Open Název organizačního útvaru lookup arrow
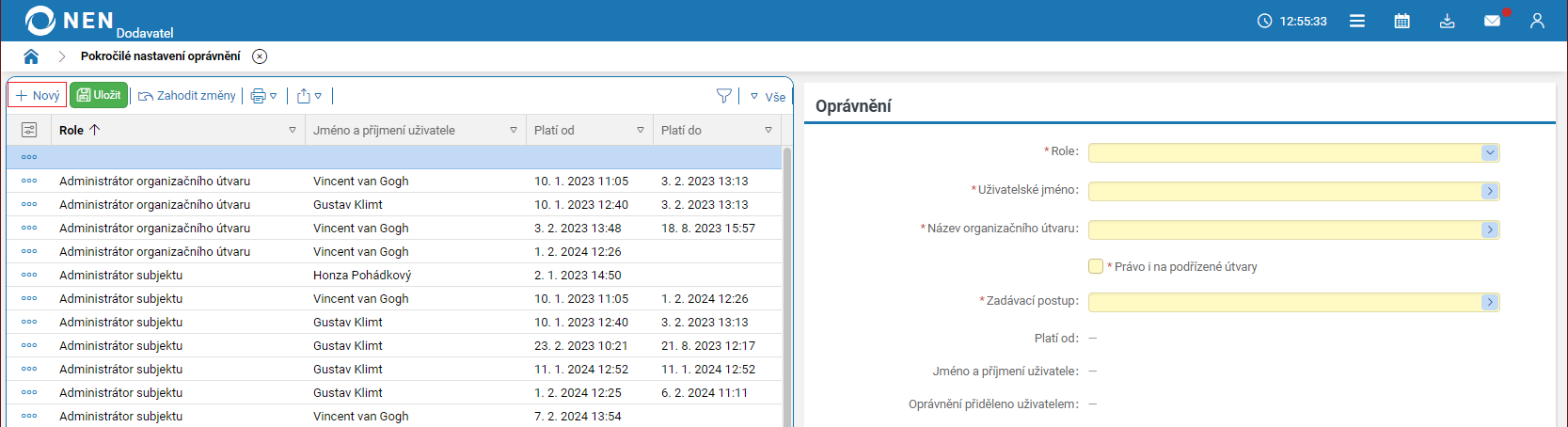 (1489, 229)
